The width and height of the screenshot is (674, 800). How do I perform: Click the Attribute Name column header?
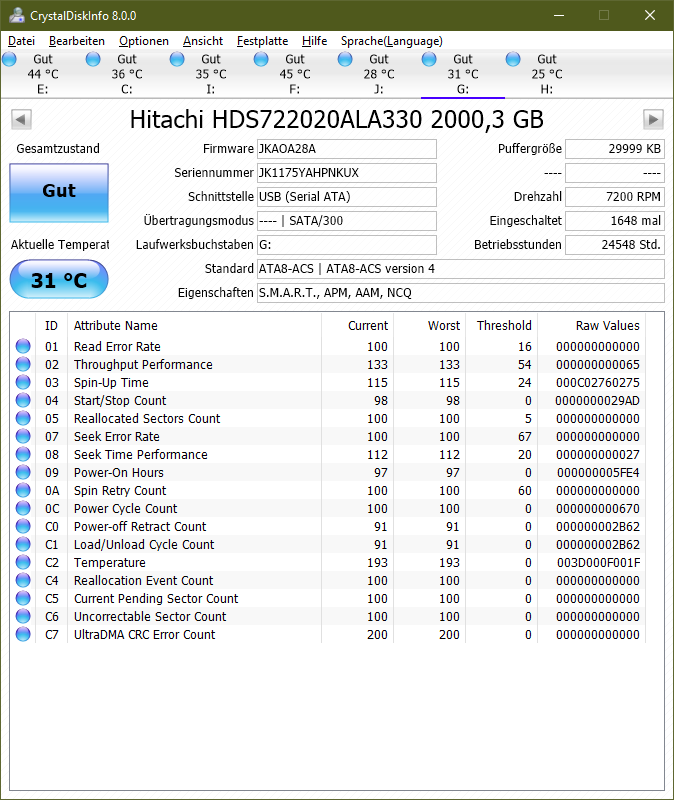pyautogui.click(x=194, y=326)
